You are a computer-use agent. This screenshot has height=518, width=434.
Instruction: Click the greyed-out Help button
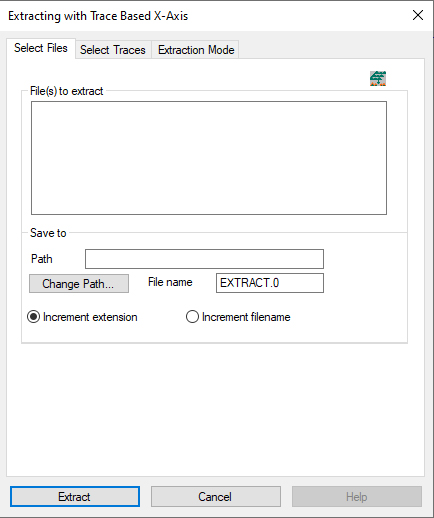point(357,497)
